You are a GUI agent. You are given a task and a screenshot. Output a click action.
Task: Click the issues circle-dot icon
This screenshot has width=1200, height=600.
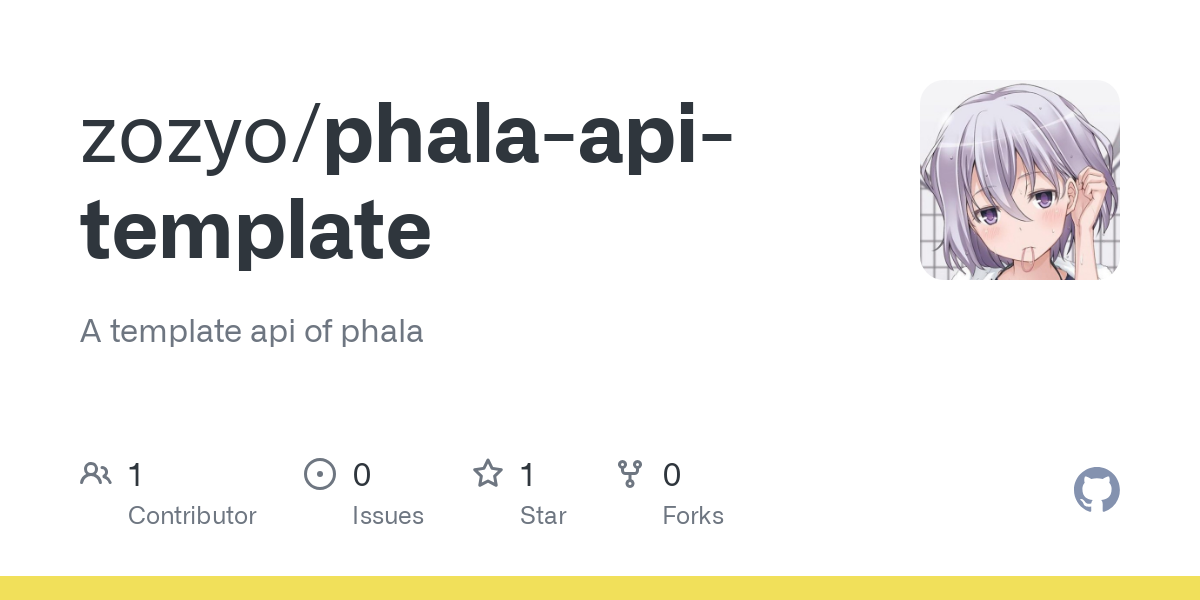click(319, 474)
